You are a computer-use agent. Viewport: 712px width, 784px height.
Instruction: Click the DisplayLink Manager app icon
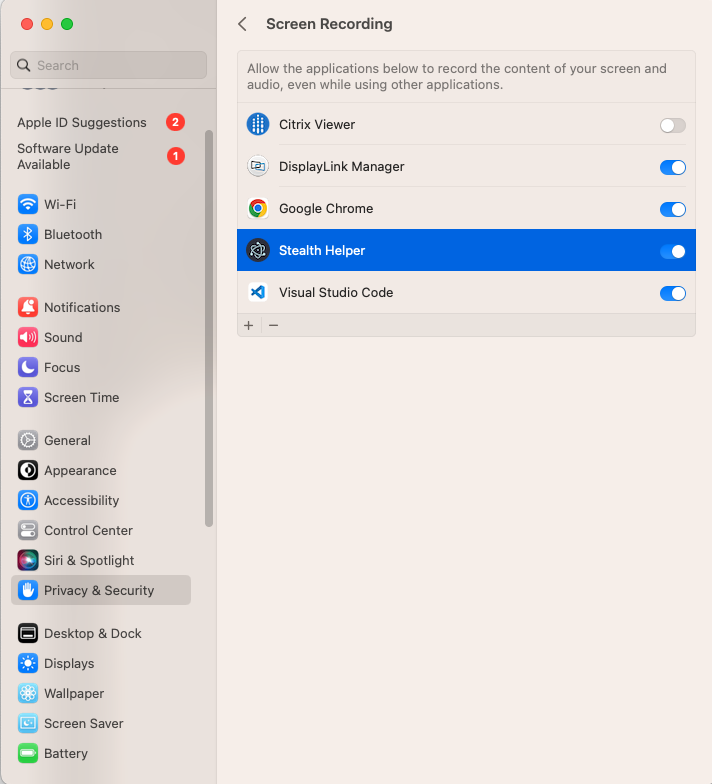pyautogui.click(x=258, y=166)
